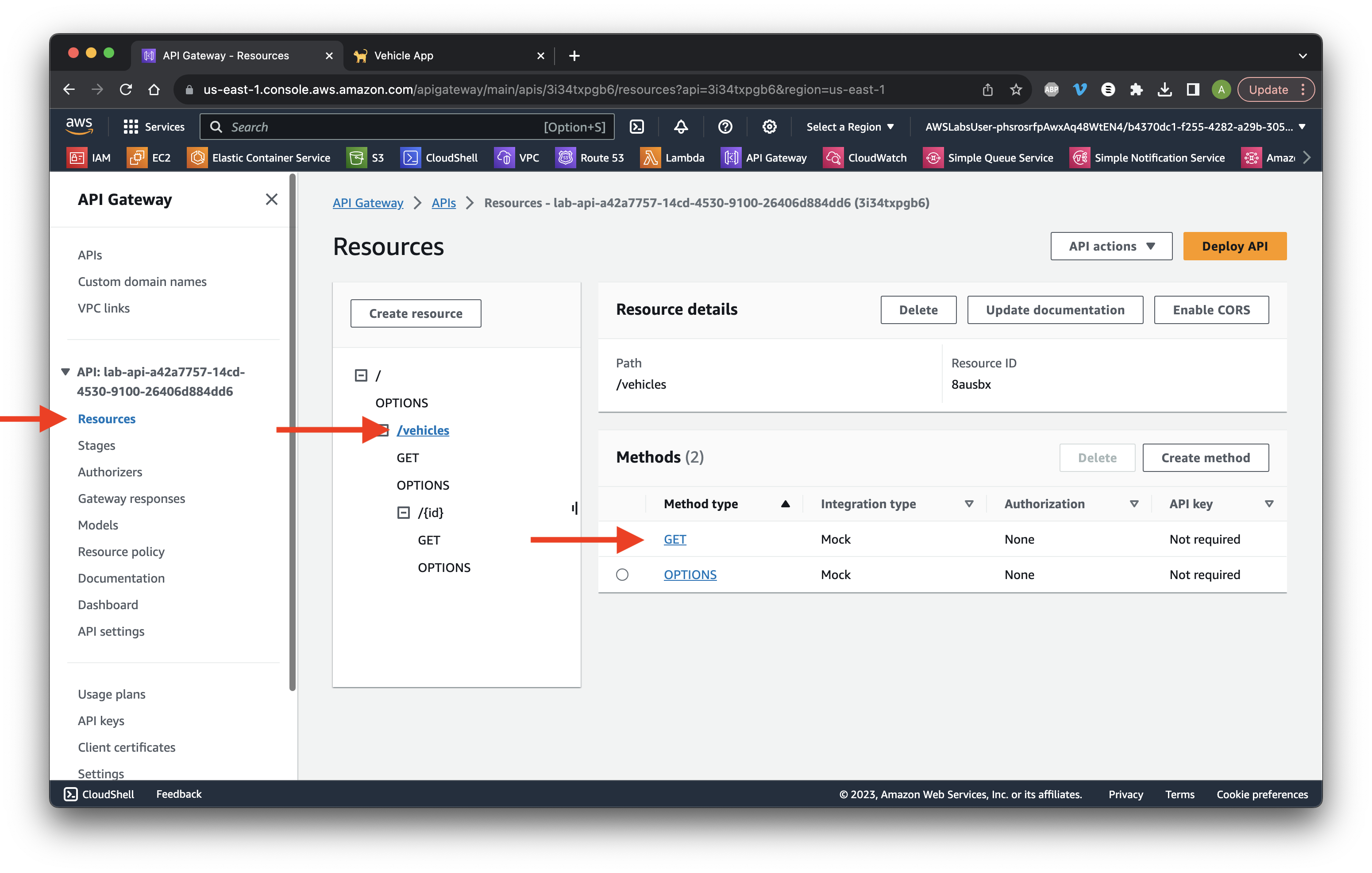Open Resource policy in the sidebar
Viewport: 1372px width, 873px height.
click(x=121, y=552)
